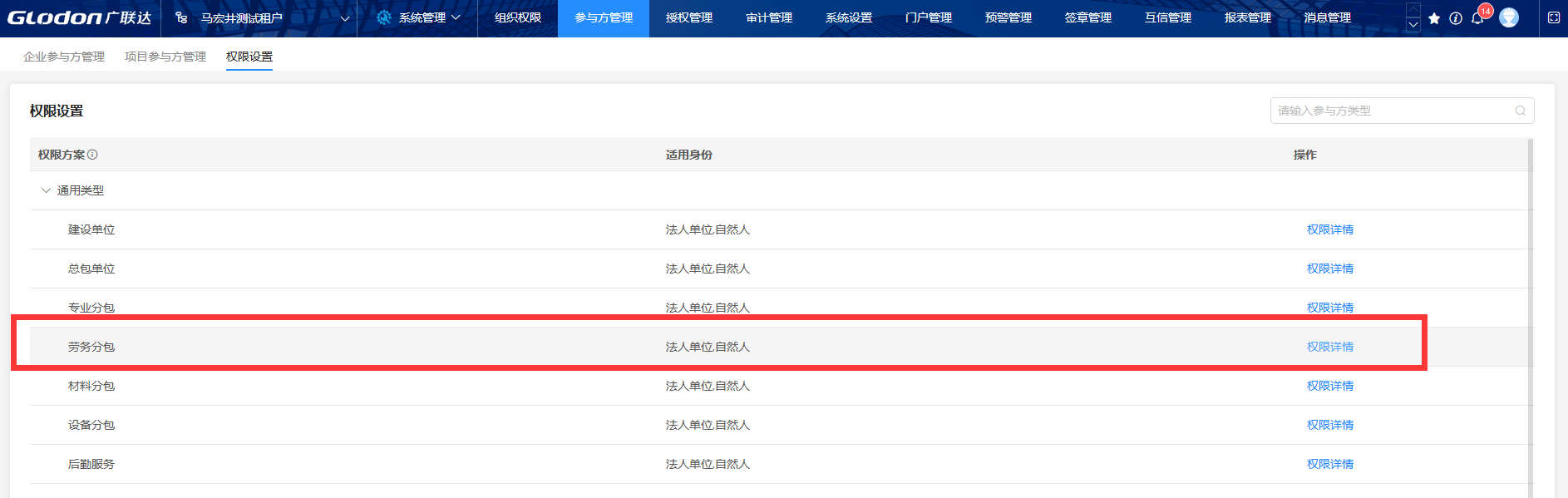Open 权限详情 for 设备分包
Viewport: 1568px width, 498px height.
1330,425
